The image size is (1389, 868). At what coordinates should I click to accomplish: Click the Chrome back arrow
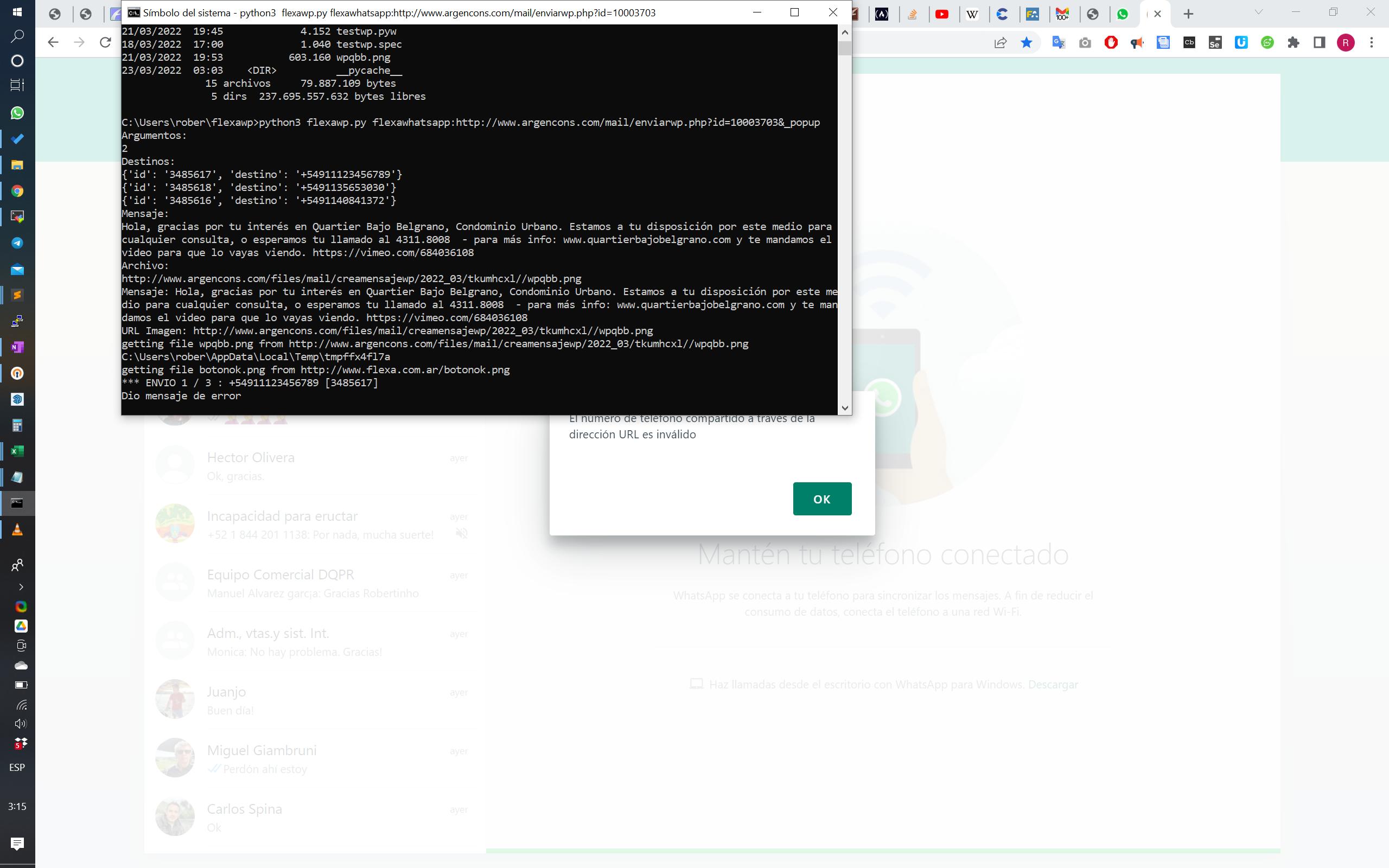(x=53, y=42)
